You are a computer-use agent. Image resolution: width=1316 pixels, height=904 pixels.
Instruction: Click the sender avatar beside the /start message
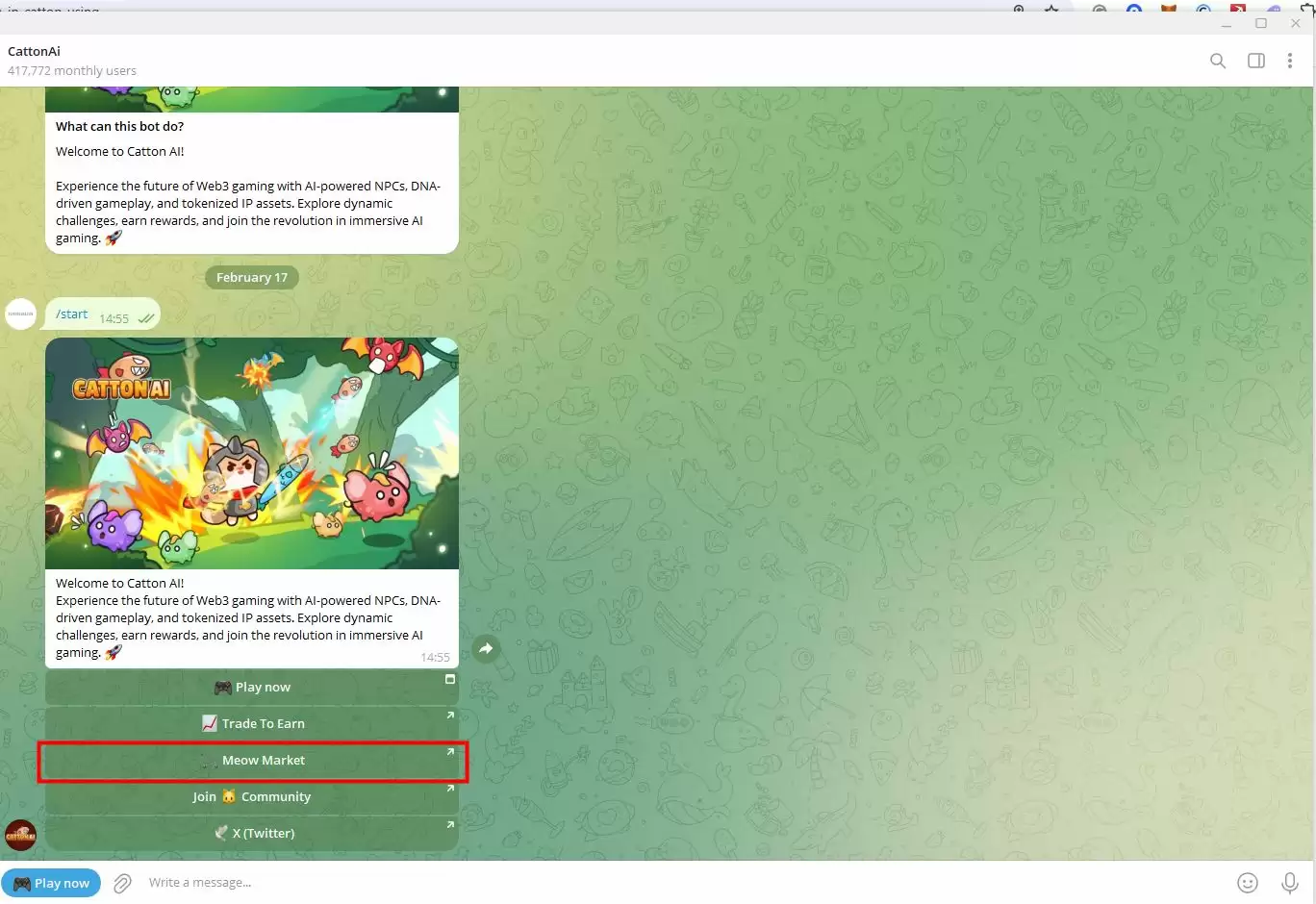21,314
